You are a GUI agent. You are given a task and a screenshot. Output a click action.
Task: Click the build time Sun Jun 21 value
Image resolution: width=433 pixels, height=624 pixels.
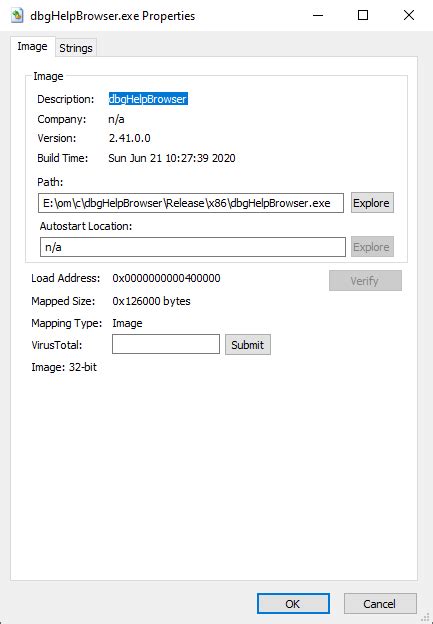[x=172, y=158]
